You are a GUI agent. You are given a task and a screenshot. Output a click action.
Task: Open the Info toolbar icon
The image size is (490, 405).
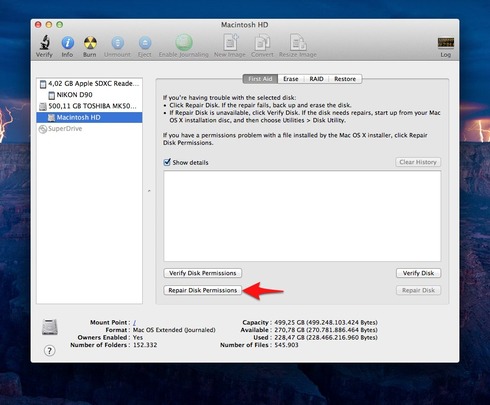(x=68, y=43)
